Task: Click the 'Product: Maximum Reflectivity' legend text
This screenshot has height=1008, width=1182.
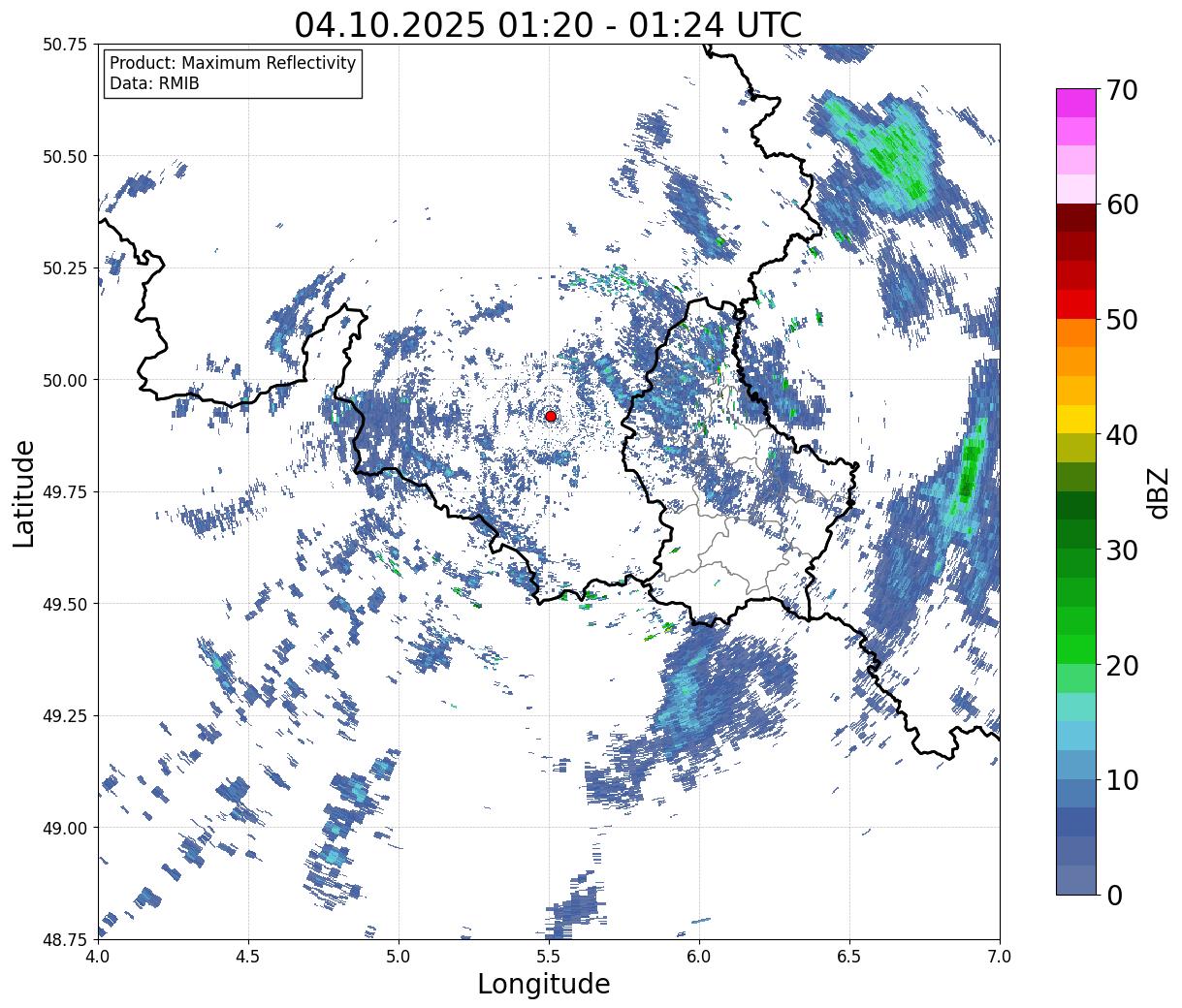Action: point(233,63)
